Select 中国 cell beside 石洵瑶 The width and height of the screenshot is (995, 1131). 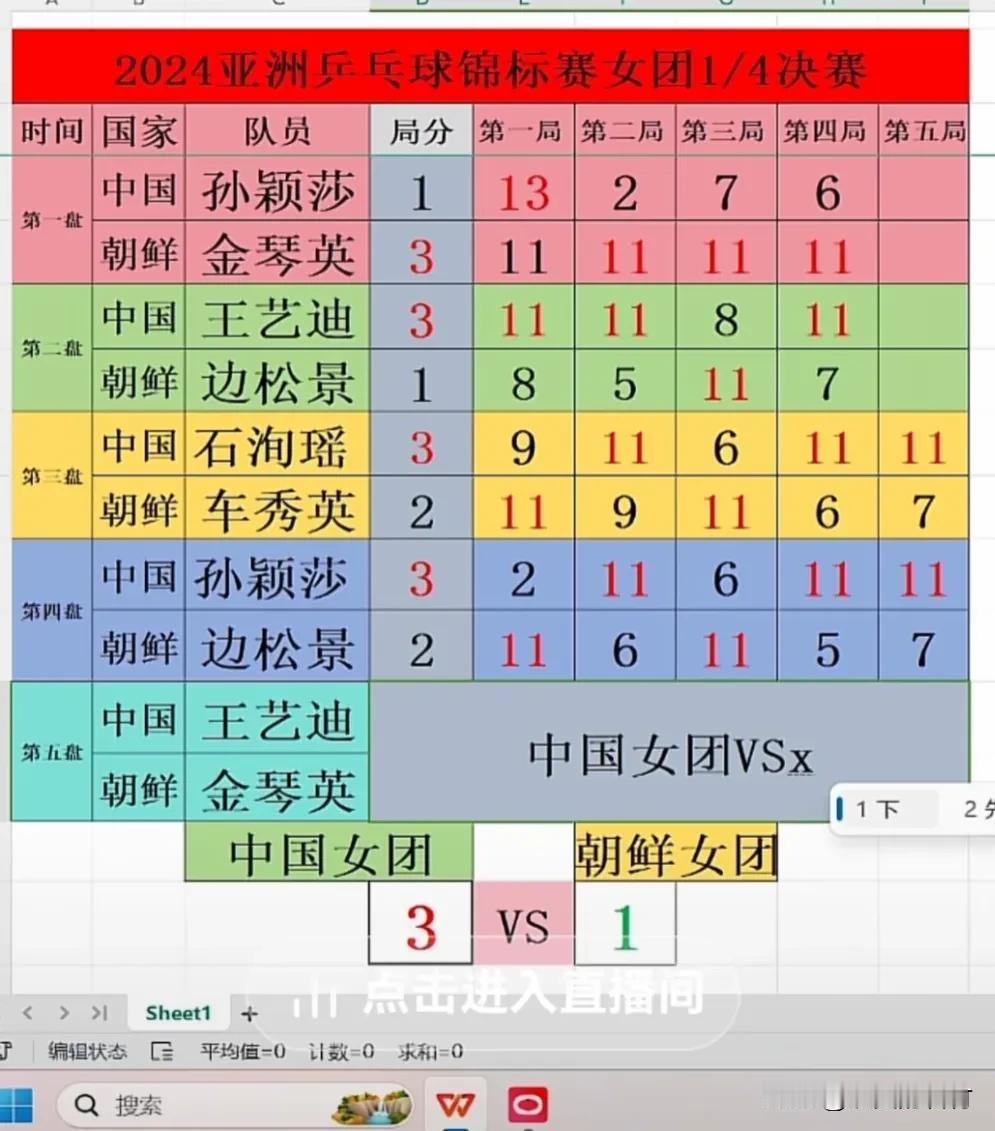139,445
